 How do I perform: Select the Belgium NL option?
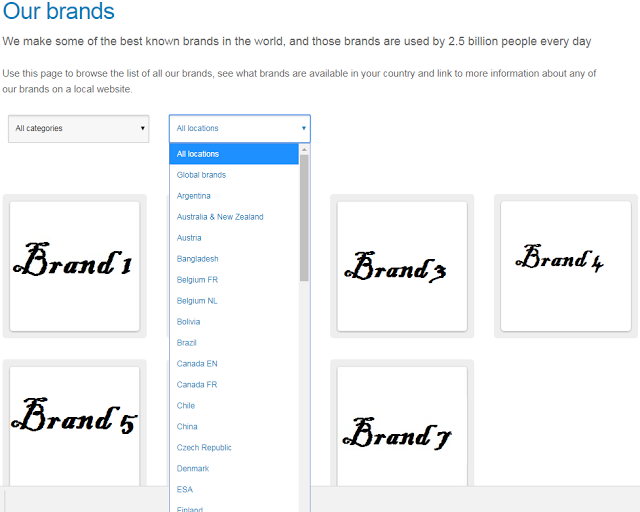coord(234,301)
